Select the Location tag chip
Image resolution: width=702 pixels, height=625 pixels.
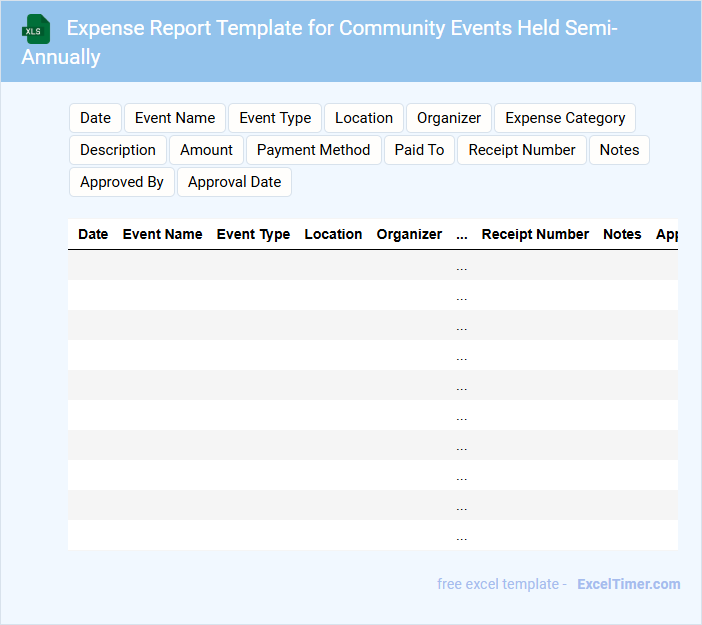(364, 118)
